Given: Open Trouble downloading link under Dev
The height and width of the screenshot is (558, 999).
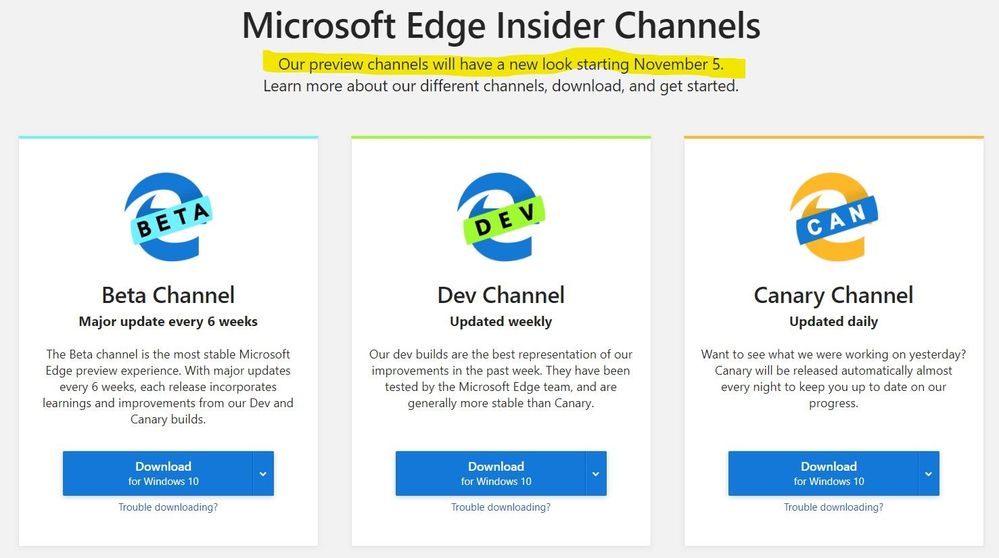Looking at the screenshot, I should coord(501,507).
